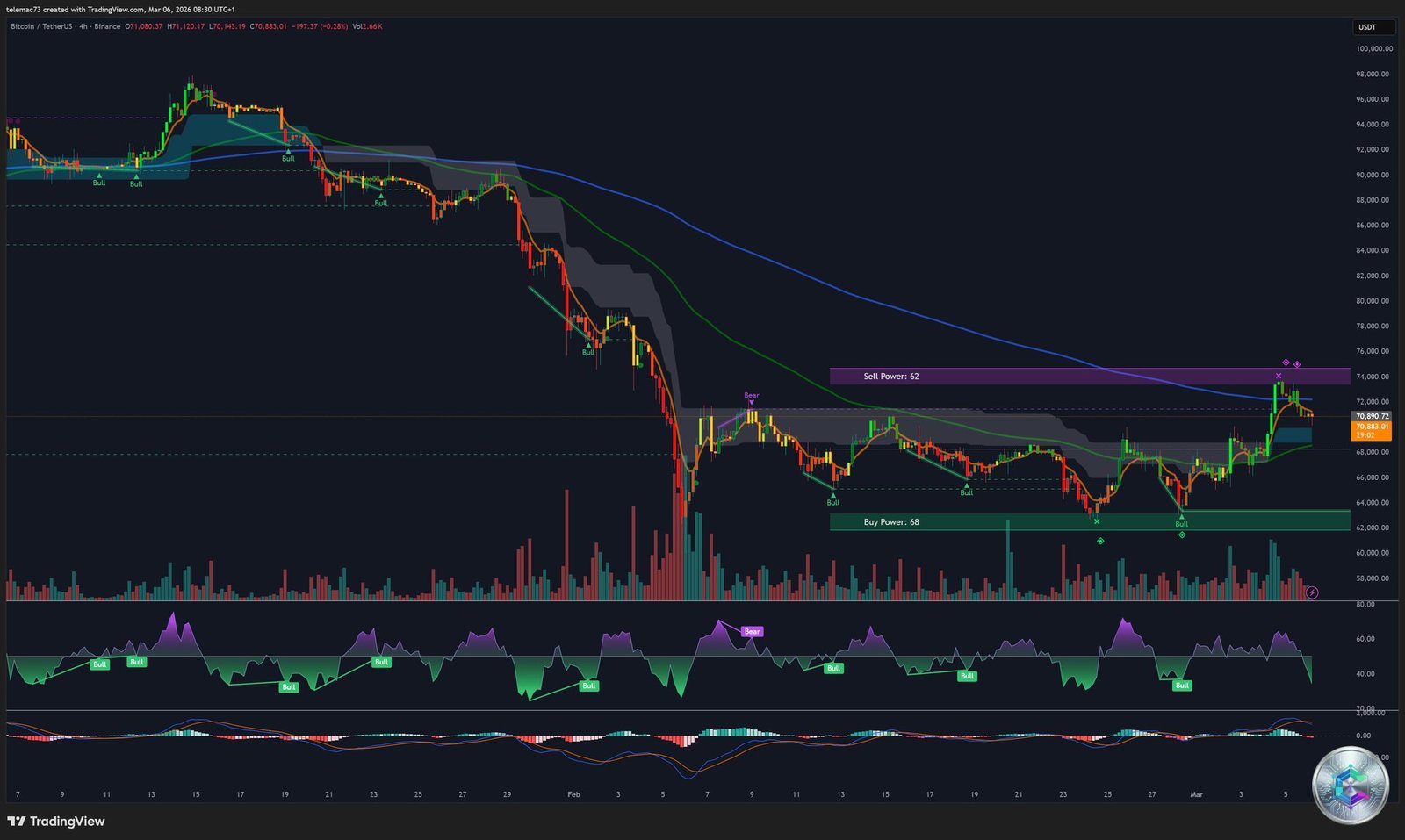Click the green diamond marker below the Buy zone
Image resolution: width=1405 pixels, height=840 pixels.
[1101, 540]
